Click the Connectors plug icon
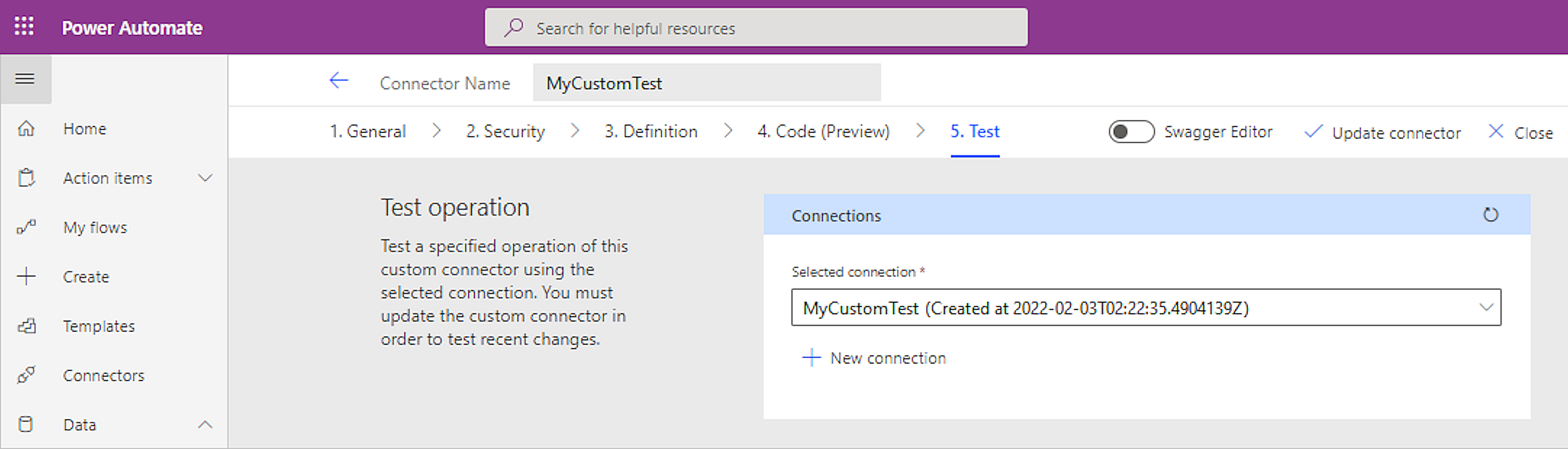Screen dimensions: 1568x449 tap(26, 376)
